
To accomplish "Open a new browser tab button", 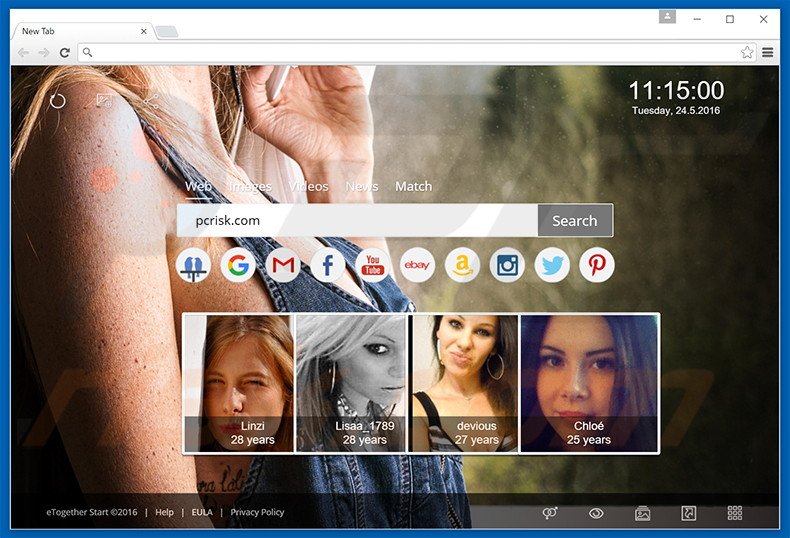I will [x=167, y=32].
